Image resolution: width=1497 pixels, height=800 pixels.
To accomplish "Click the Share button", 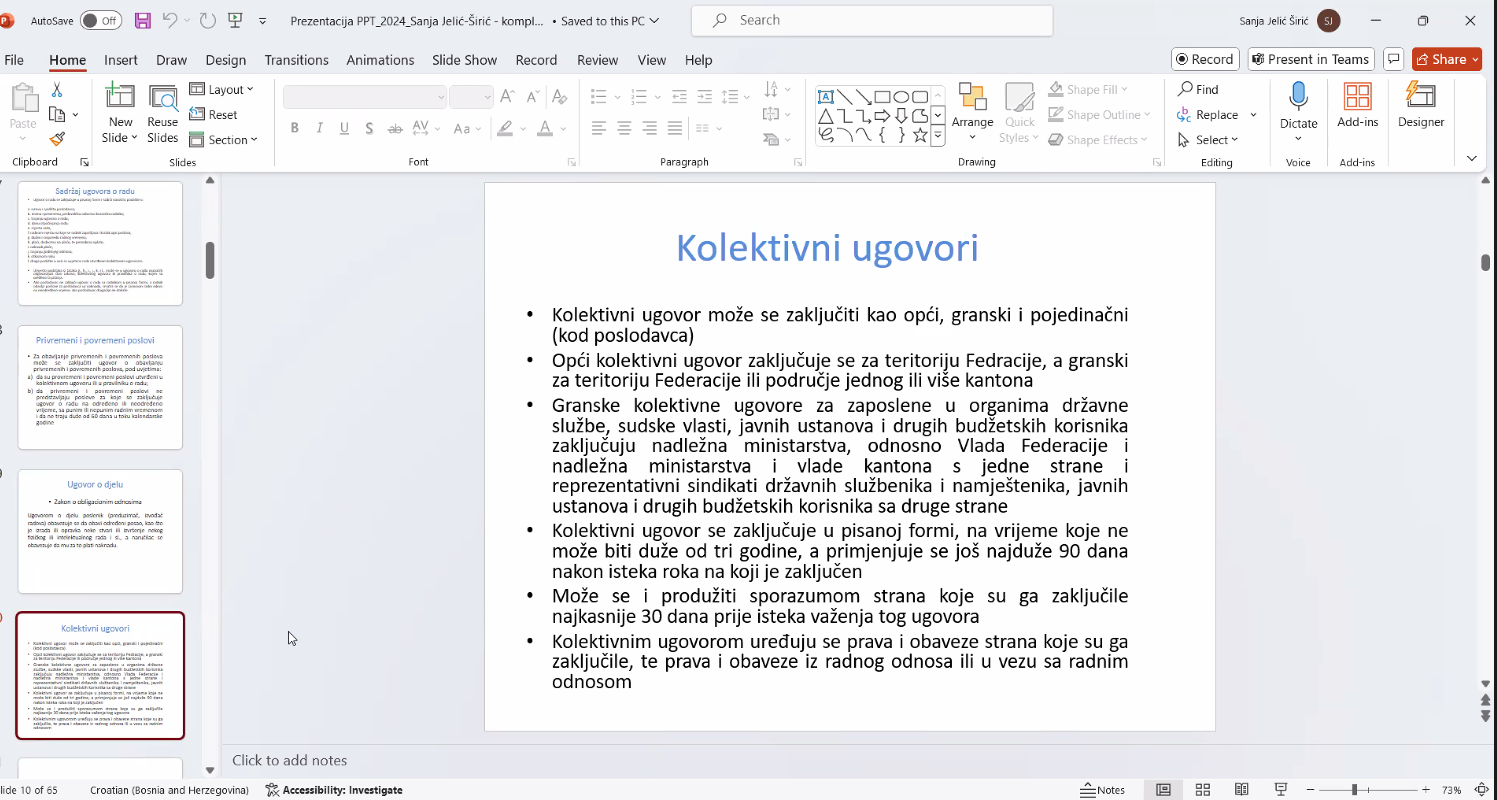I will coord(1446,59).
